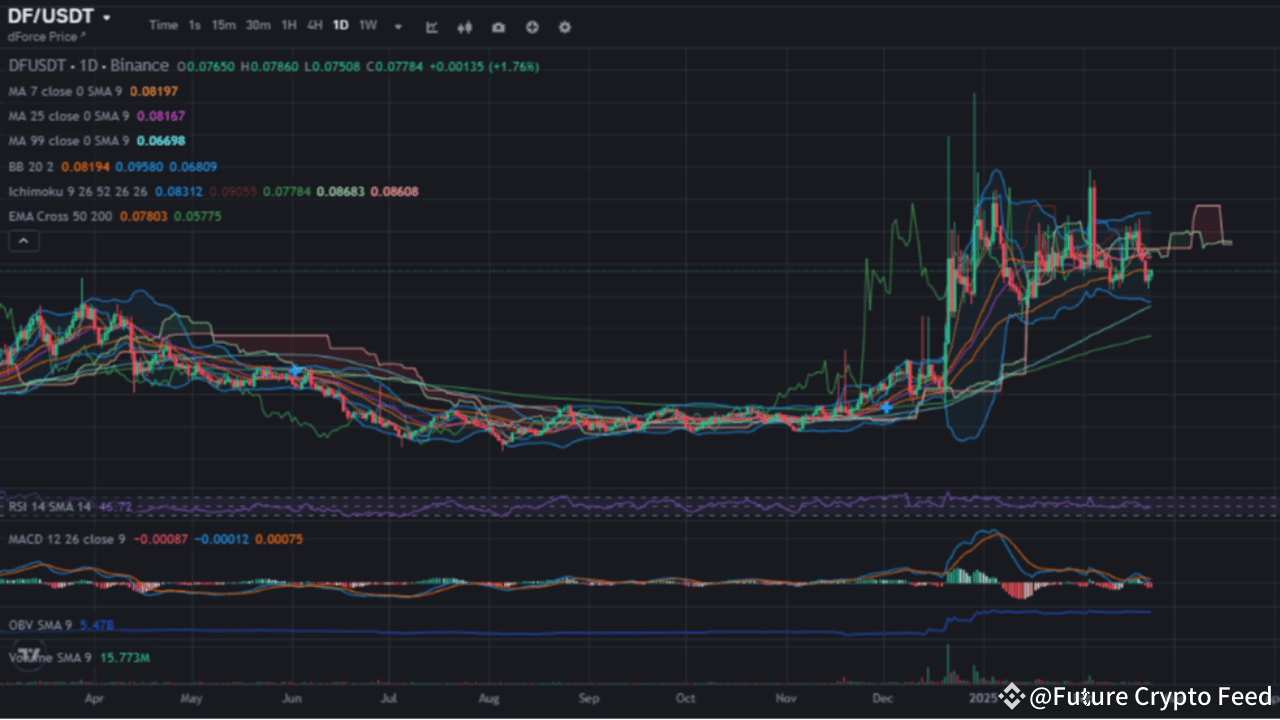
Task: Select the 1W weekly timeframe
Action: tap(367, 26)
